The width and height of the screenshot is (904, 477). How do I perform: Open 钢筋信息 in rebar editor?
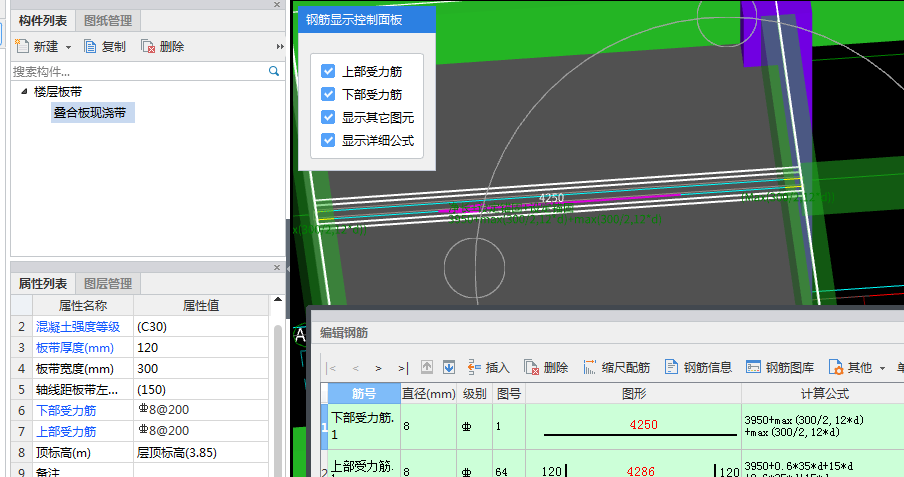pos(698,367)
